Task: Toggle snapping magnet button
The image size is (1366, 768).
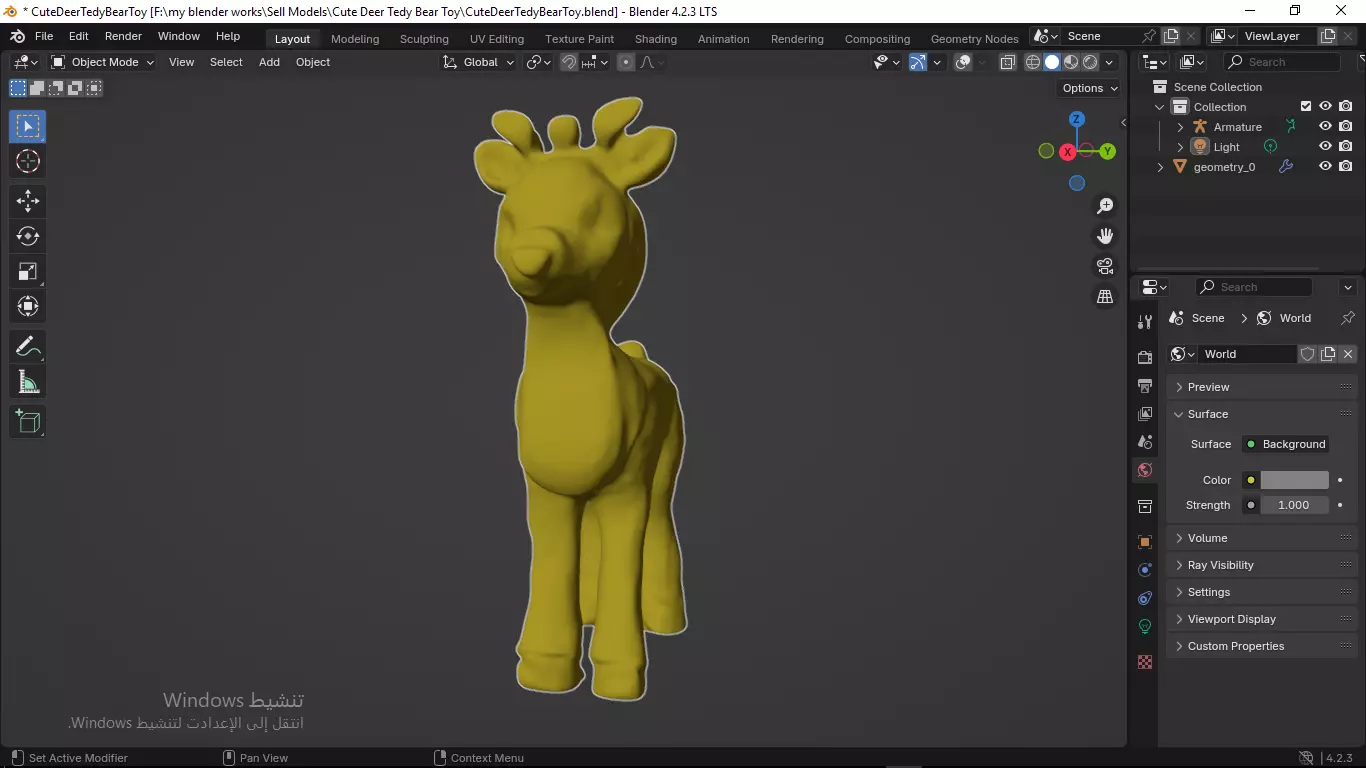Action: coord(569,62)
